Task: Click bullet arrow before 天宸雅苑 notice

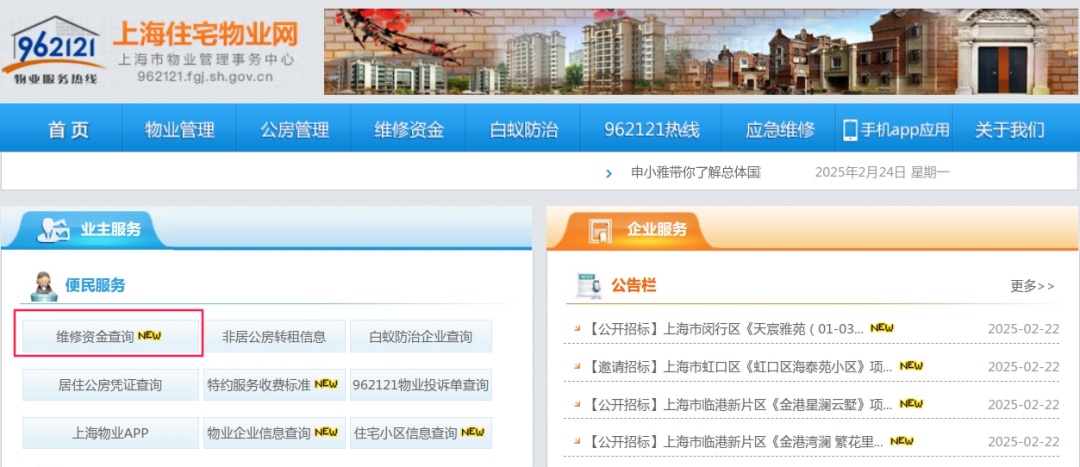Action: coord(577,328)
